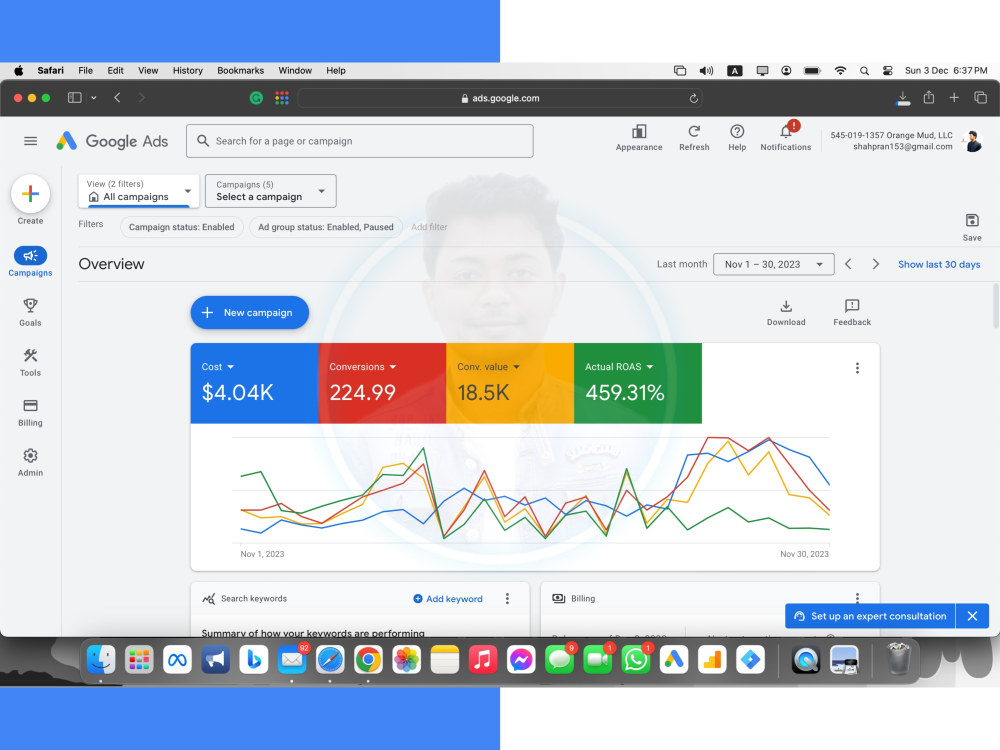The width and height of the screenshot is (1000, 750).
Task: Open Campaigns in the sidebar
Action: (x=30, y=261)
